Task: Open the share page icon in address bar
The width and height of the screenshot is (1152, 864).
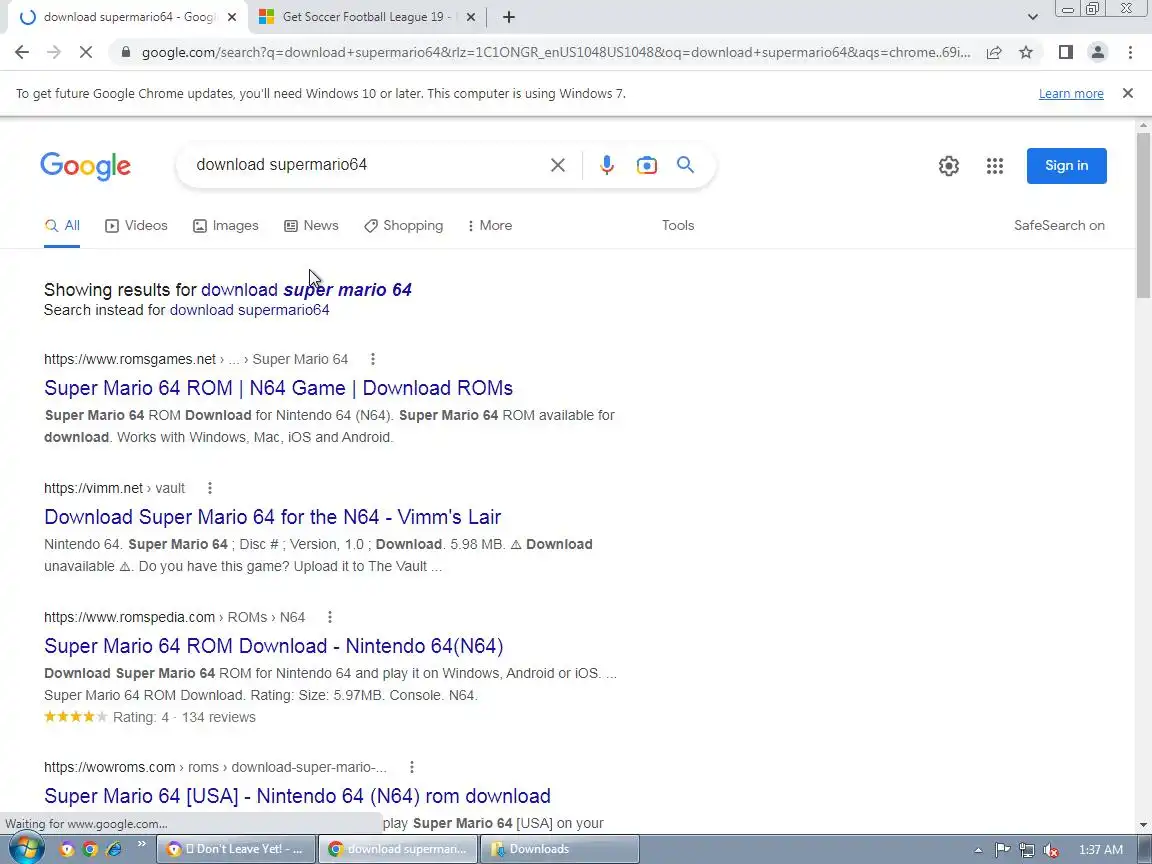Action: 994,52
